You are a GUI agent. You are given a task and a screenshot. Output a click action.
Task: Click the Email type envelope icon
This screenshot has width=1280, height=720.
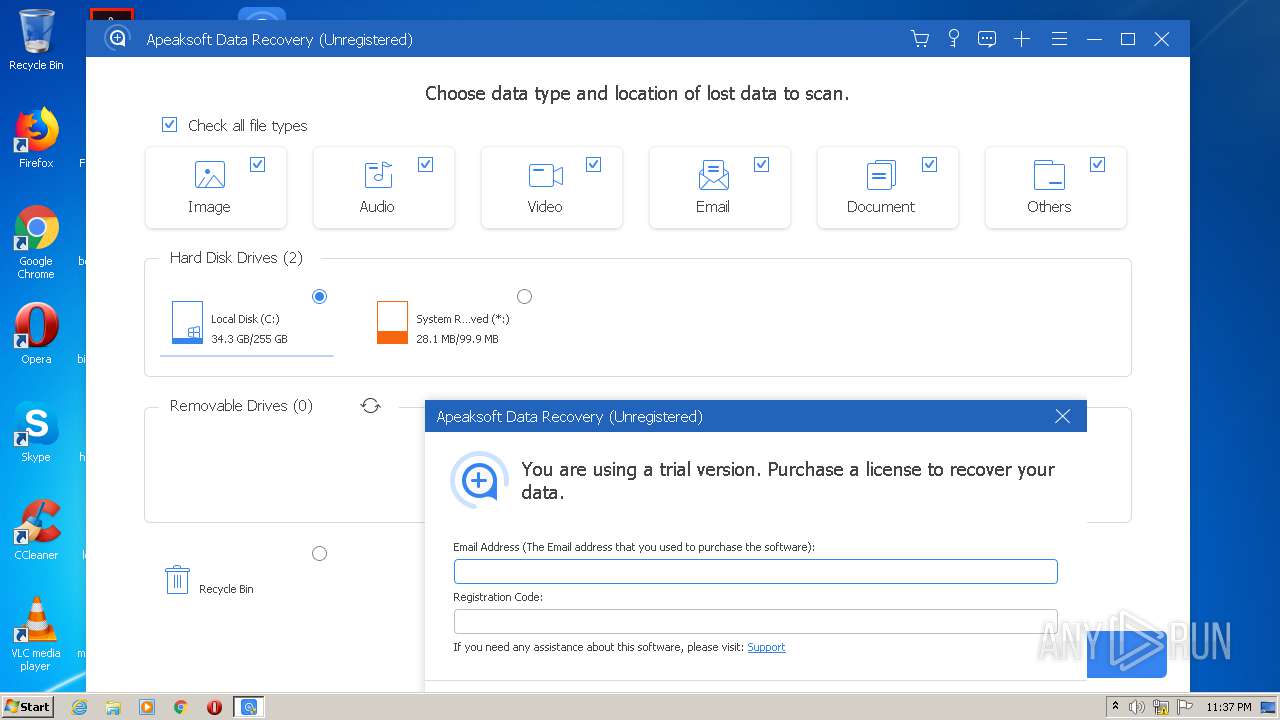click(x=713, y=175)
